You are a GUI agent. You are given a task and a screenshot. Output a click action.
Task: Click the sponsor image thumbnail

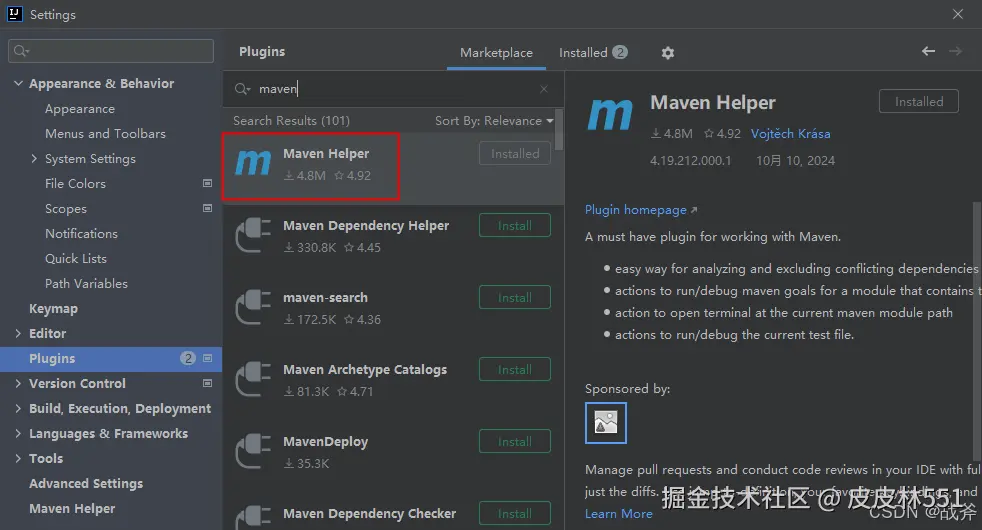[606, 423]
